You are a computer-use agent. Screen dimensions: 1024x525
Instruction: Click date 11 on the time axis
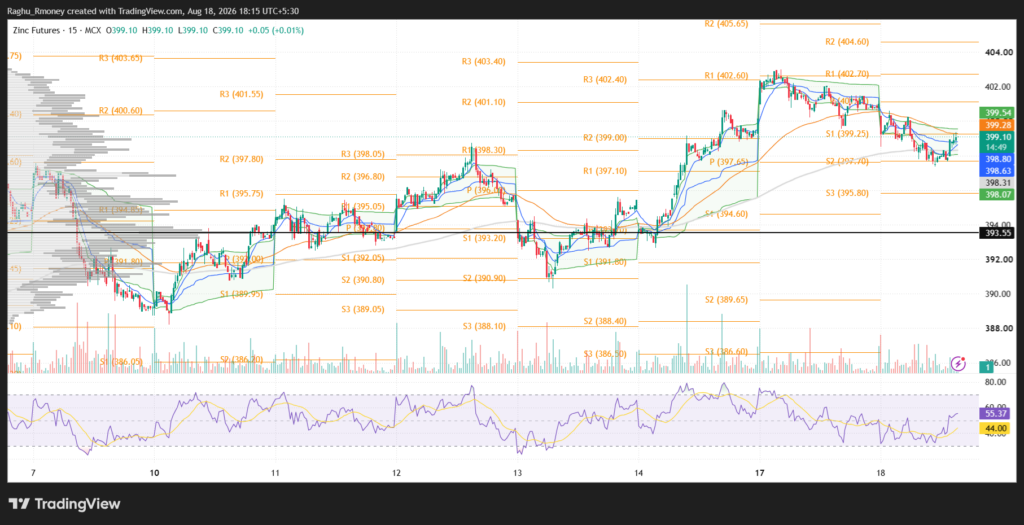coord(275,473)
